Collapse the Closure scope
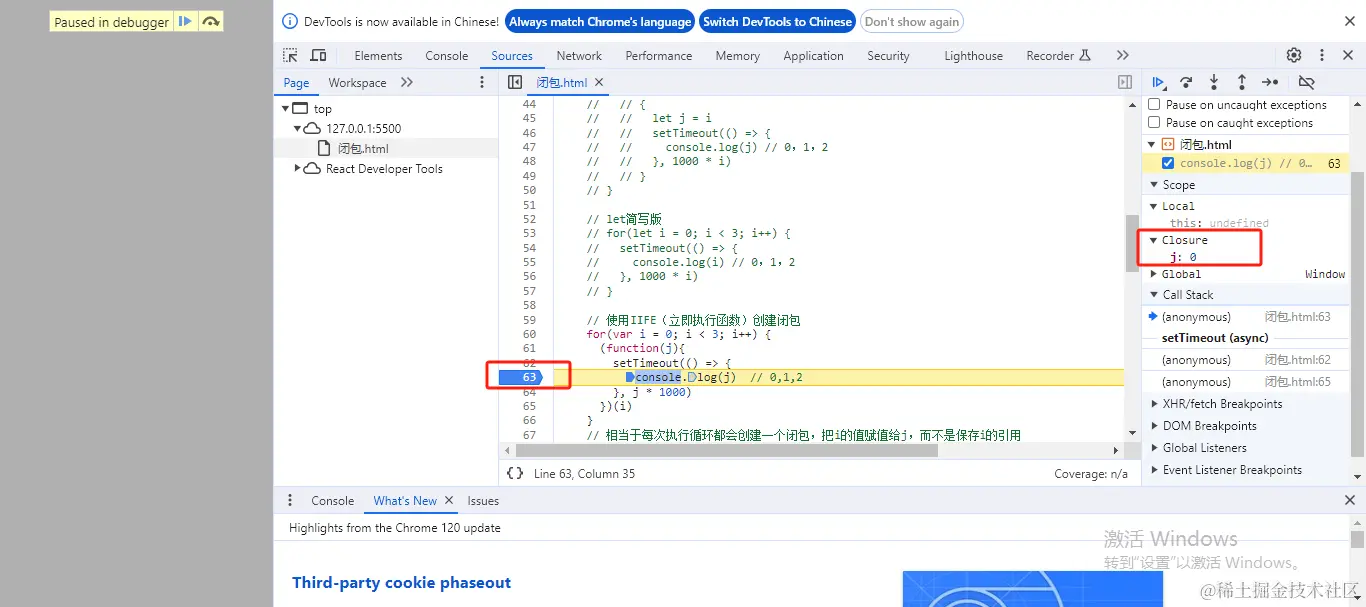This screenshot has height=607, width=1366. coord(1154,240)
